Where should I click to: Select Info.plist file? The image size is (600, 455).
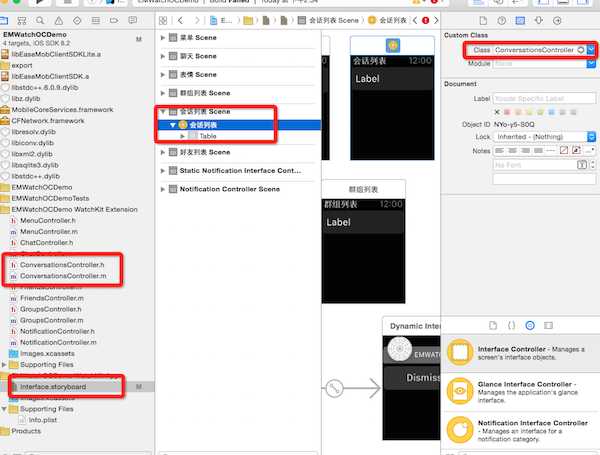(x=42, y=420)
